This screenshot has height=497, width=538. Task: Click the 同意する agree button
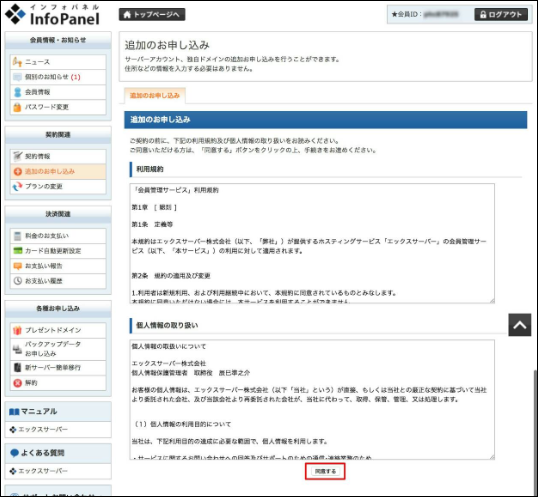(325, 471)
